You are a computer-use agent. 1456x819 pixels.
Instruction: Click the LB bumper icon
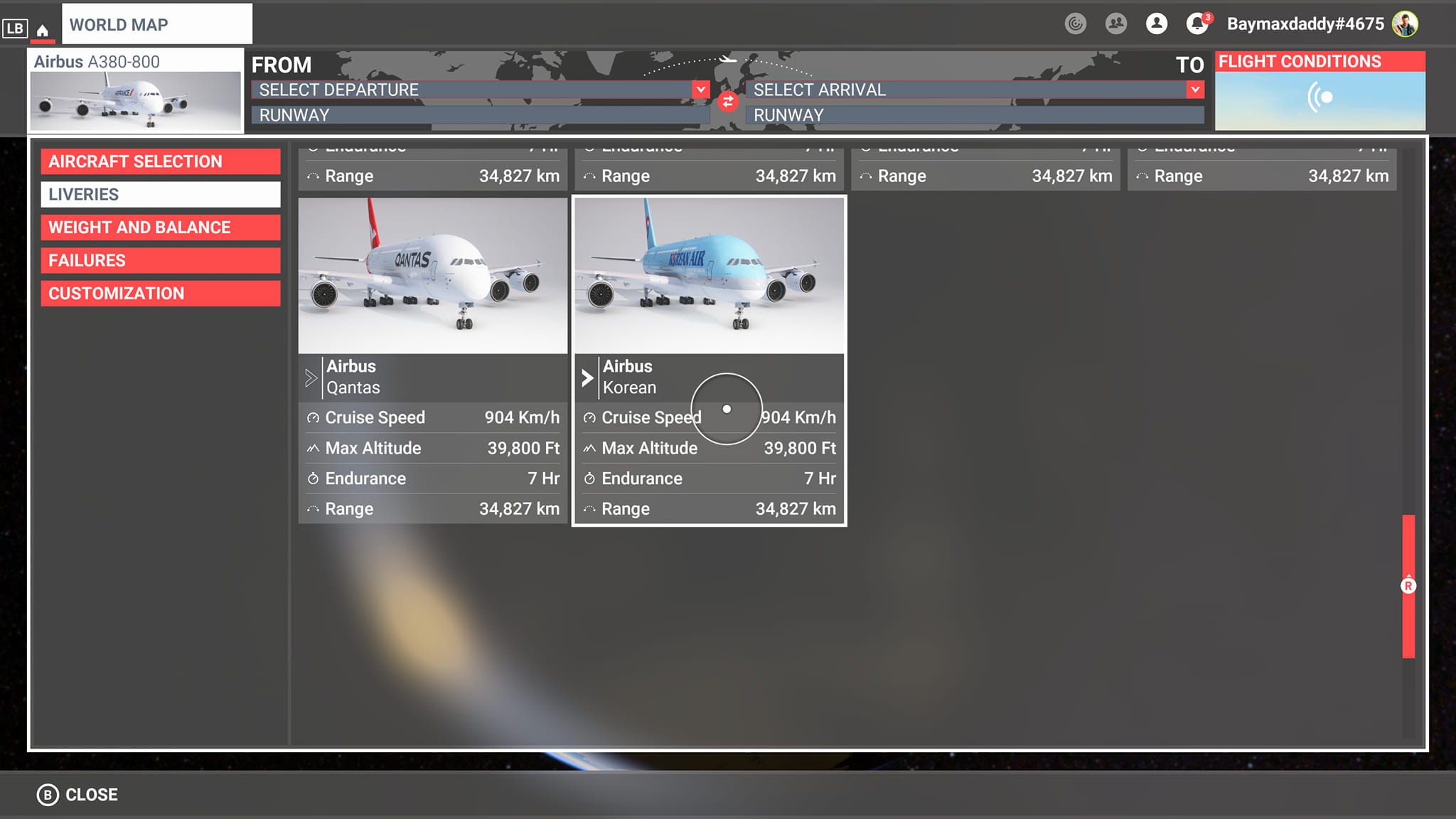[x=15, y=28]
